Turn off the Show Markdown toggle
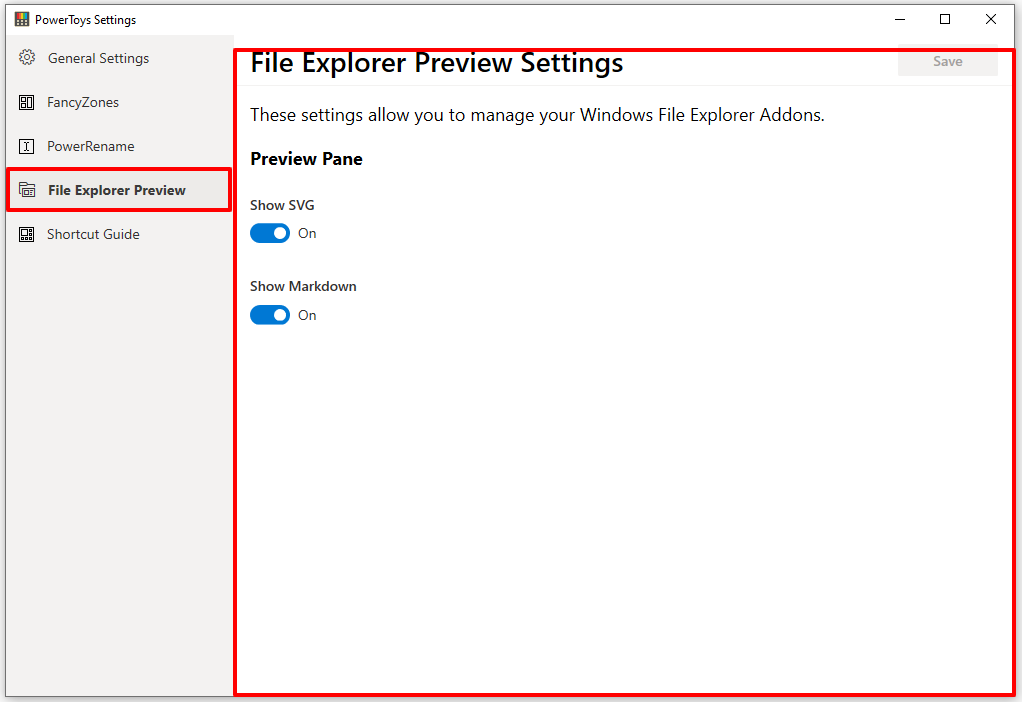 [269, 315]
